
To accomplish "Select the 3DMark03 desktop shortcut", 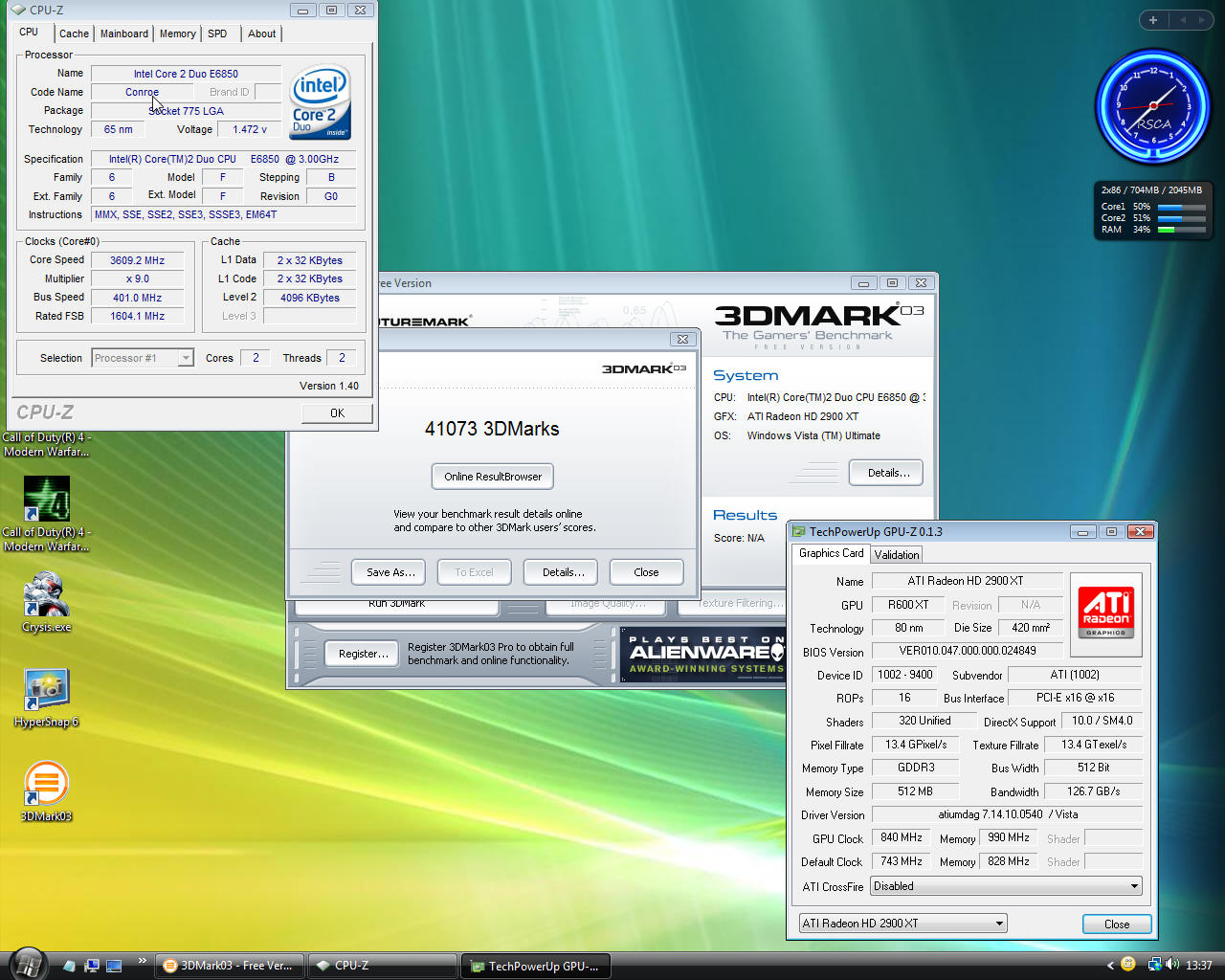I will 46,791.
